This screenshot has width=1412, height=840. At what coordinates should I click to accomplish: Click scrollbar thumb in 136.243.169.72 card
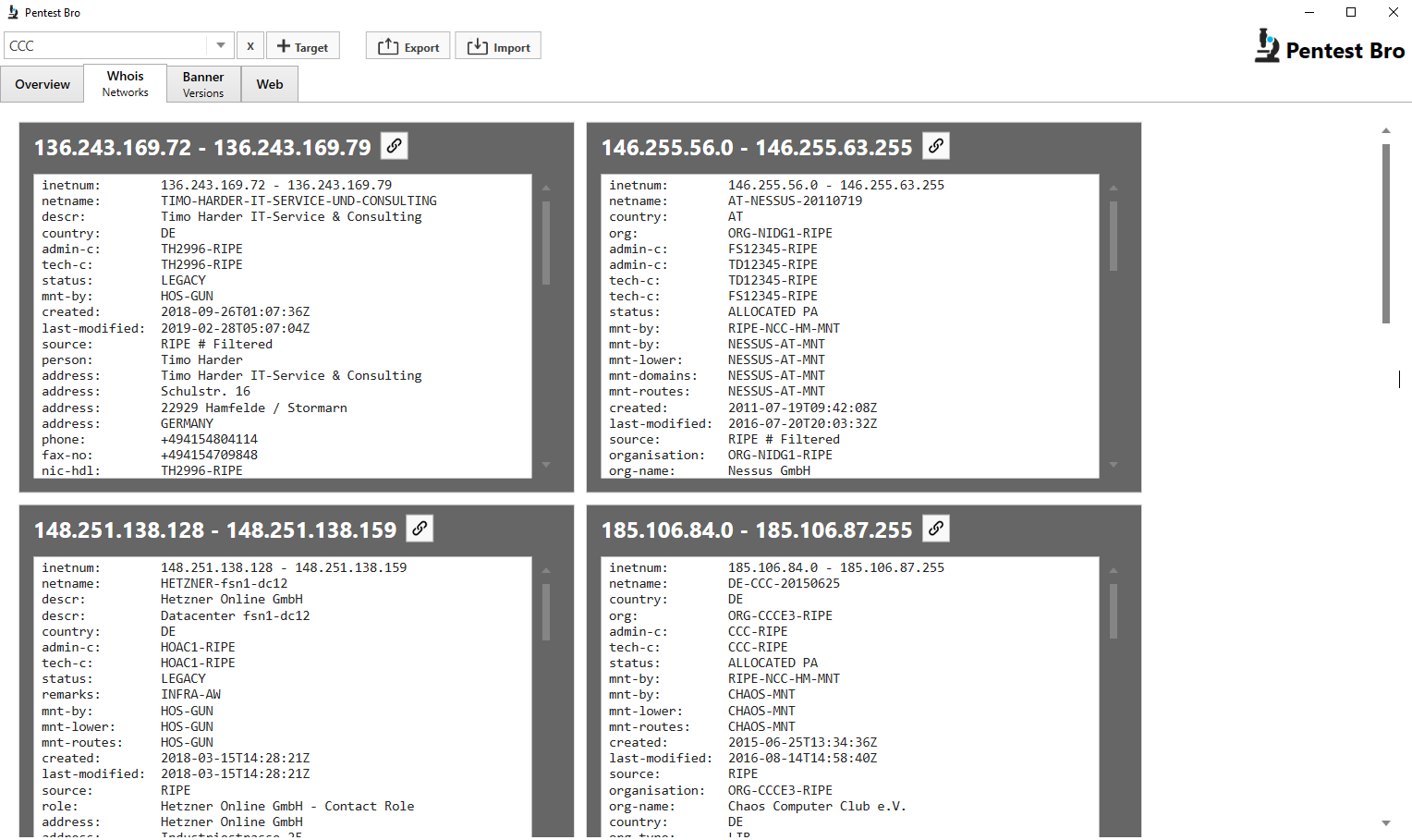[x=546, y=243]
